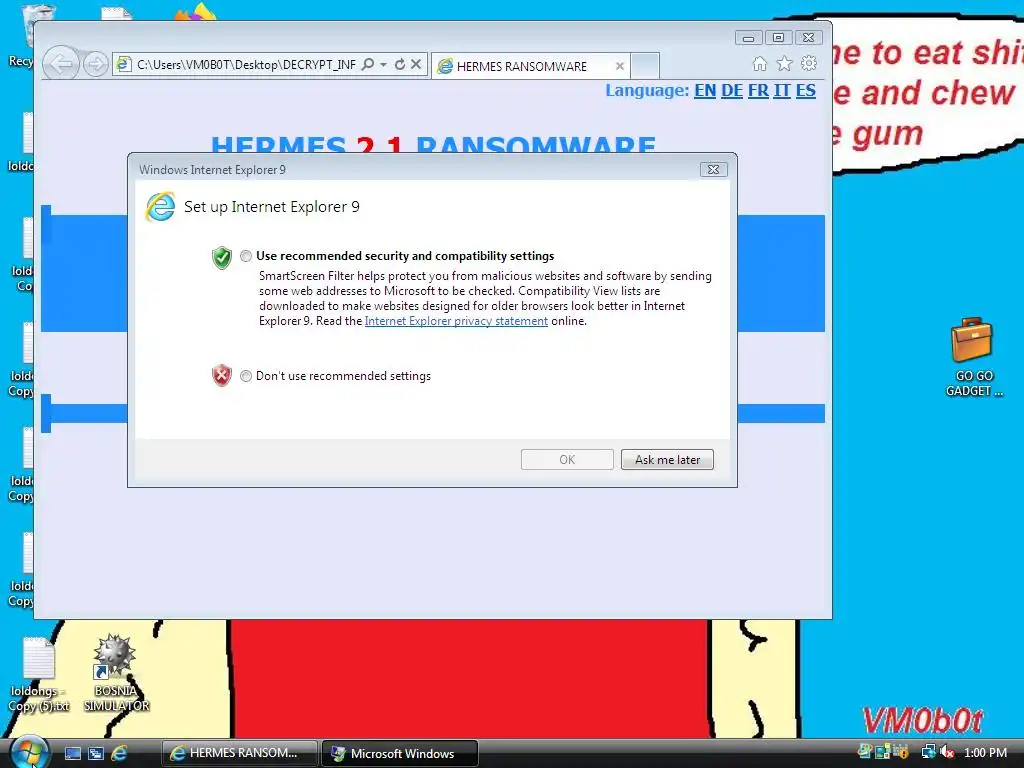Click Switch between windows quick launch icon
This screenshot has height=768, width=1024.
click(96, 754)
